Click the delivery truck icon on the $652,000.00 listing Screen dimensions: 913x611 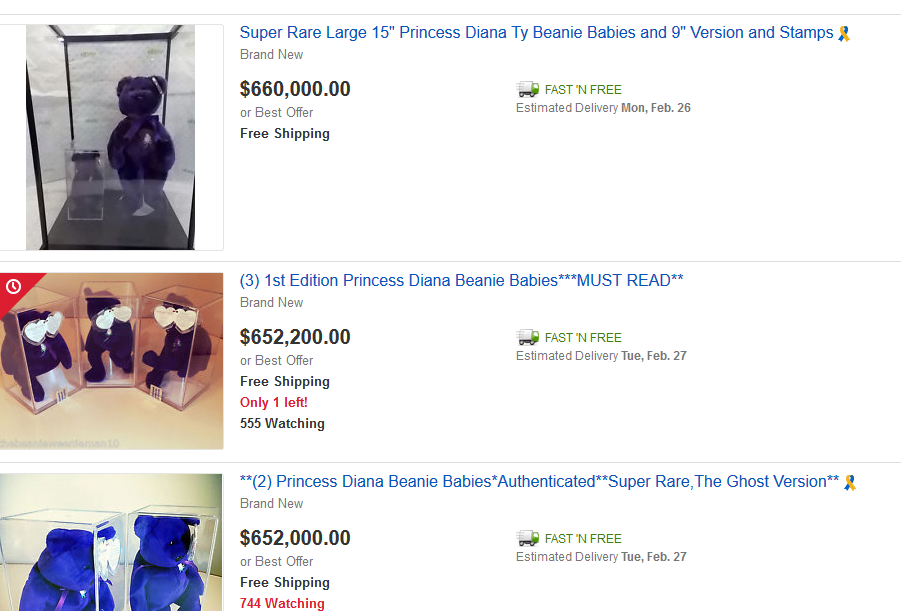coord(528,538)
